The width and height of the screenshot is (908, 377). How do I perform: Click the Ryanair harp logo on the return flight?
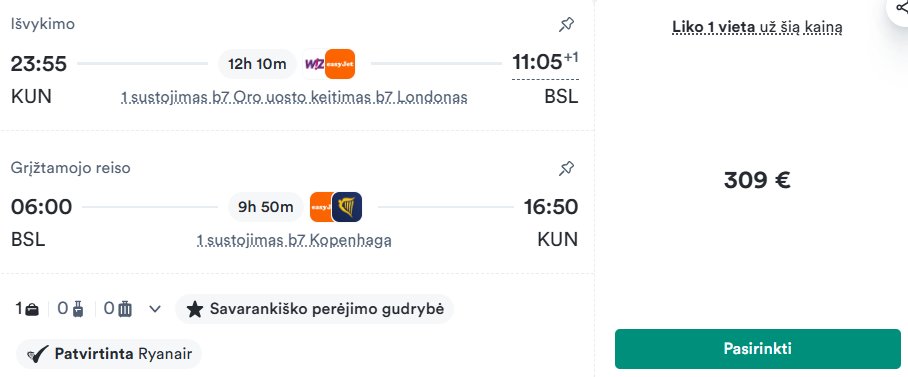pos(347,207)
